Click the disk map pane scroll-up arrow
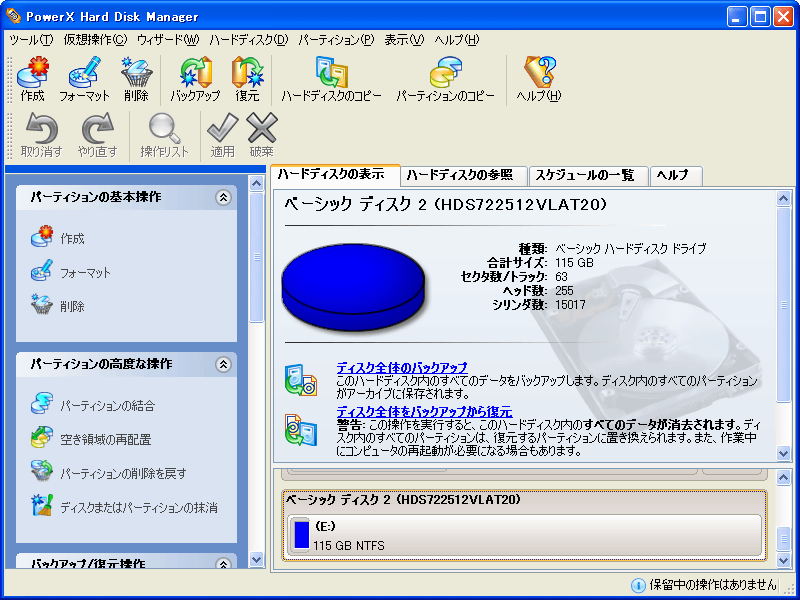The image size is (800, 600). (x=783, y=477)
